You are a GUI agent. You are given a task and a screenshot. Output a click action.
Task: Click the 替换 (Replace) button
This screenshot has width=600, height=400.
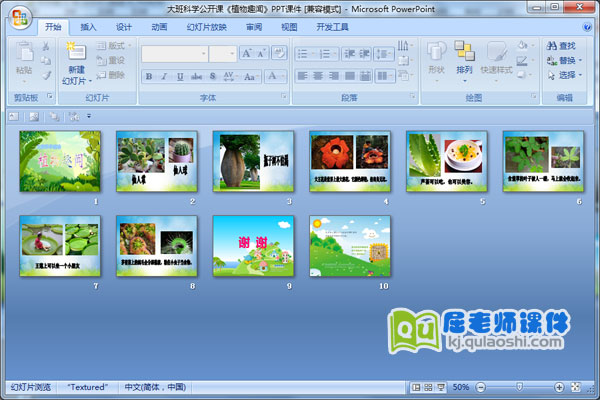pyautogui.click(x=564, y=60)
